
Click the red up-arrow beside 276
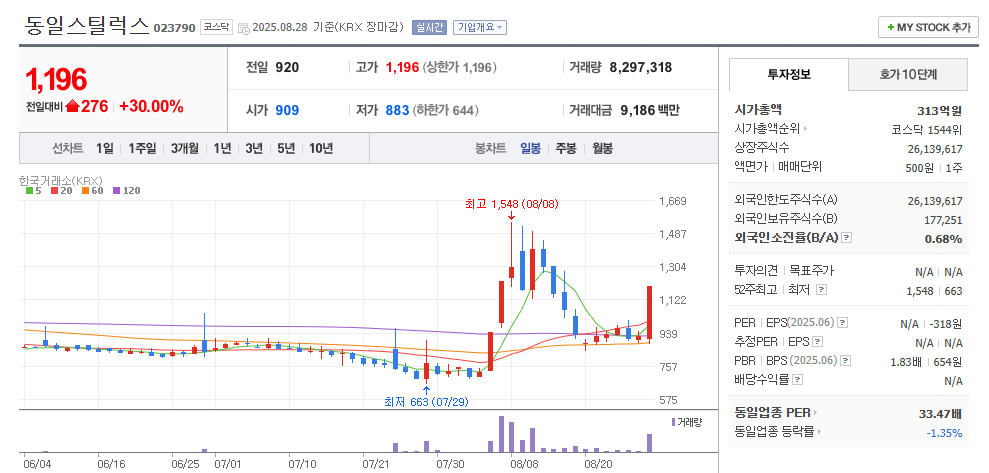(73, 107)
